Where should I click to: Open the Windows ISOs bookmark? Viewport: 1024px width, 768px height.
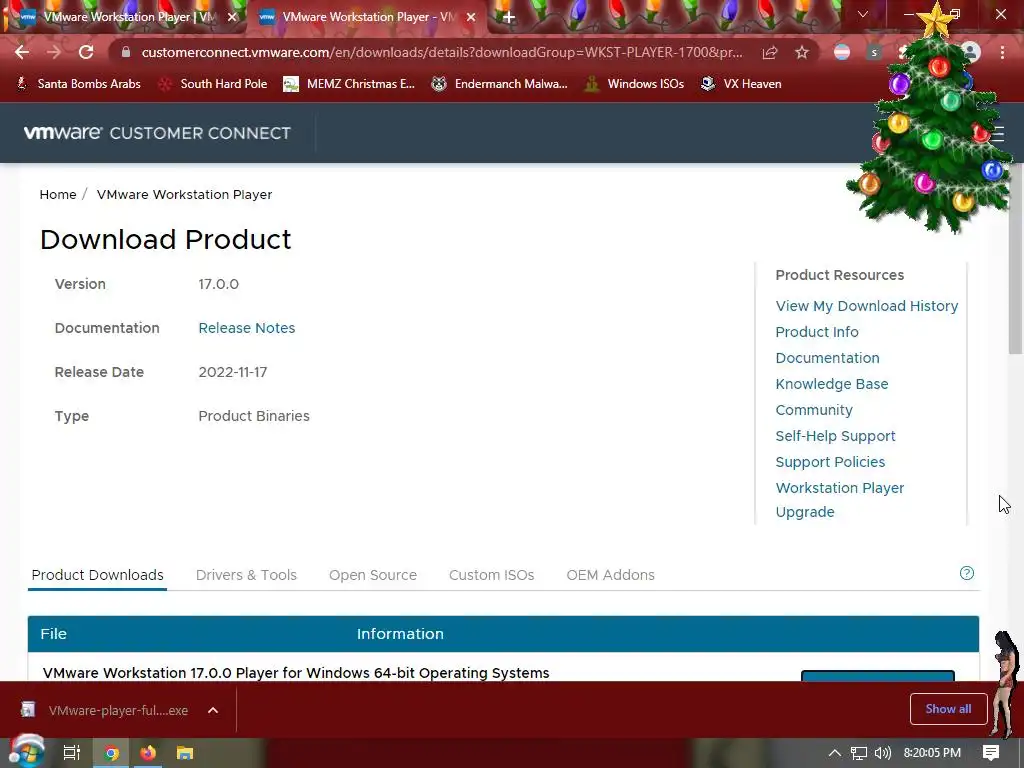coord(634,84)
